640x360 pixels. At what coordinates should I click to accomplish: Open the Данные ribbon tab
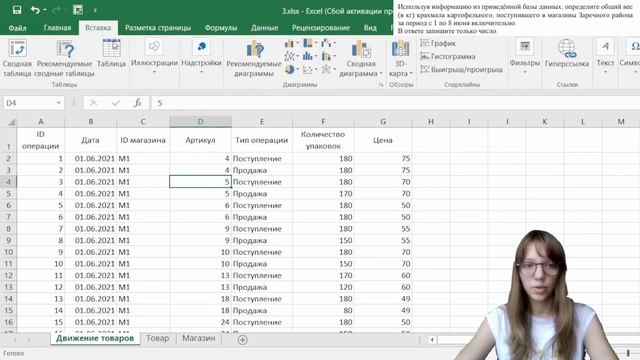tap(264, 28)
